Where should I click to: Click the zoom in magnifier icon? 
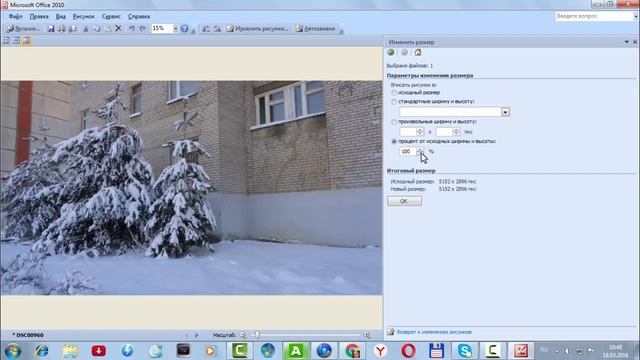tap(367, 335)
